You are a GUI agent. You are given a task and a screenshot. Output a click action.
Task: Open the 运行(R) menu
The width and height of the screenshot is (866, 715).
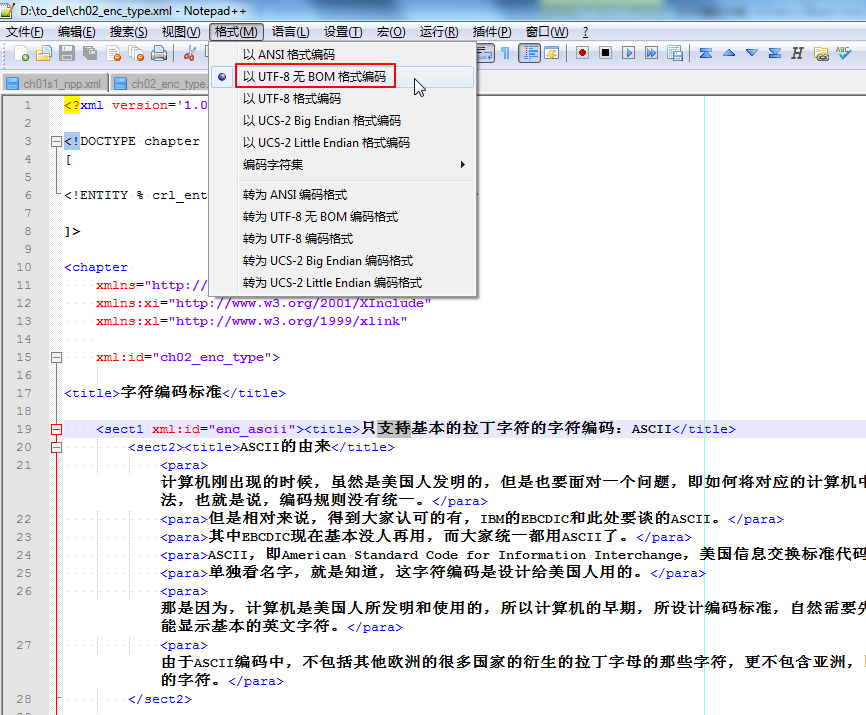439,32
